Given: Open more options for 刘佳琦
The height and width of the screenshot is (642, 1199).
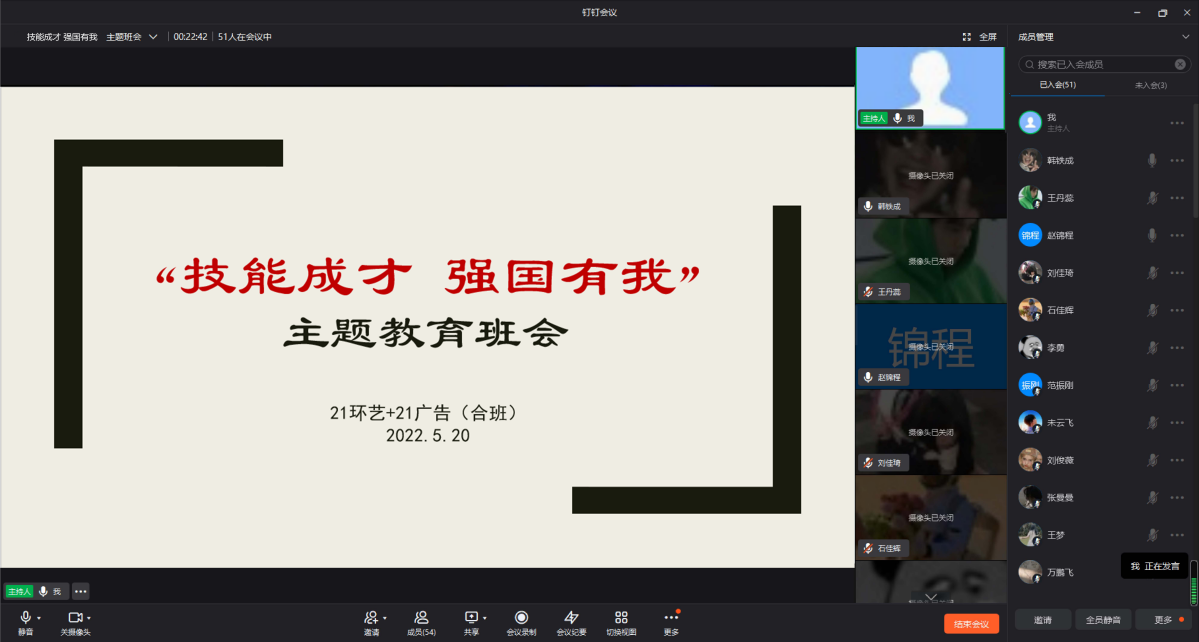Looking at the screenshot, I should point(1177,273).
